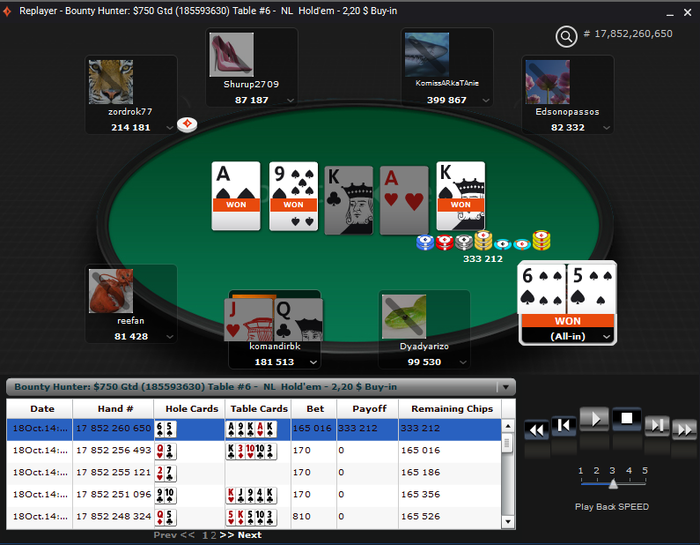700x545 pixels.
Task: Open komandirbk player menu chevron
Action: click(x=313, y=362)
